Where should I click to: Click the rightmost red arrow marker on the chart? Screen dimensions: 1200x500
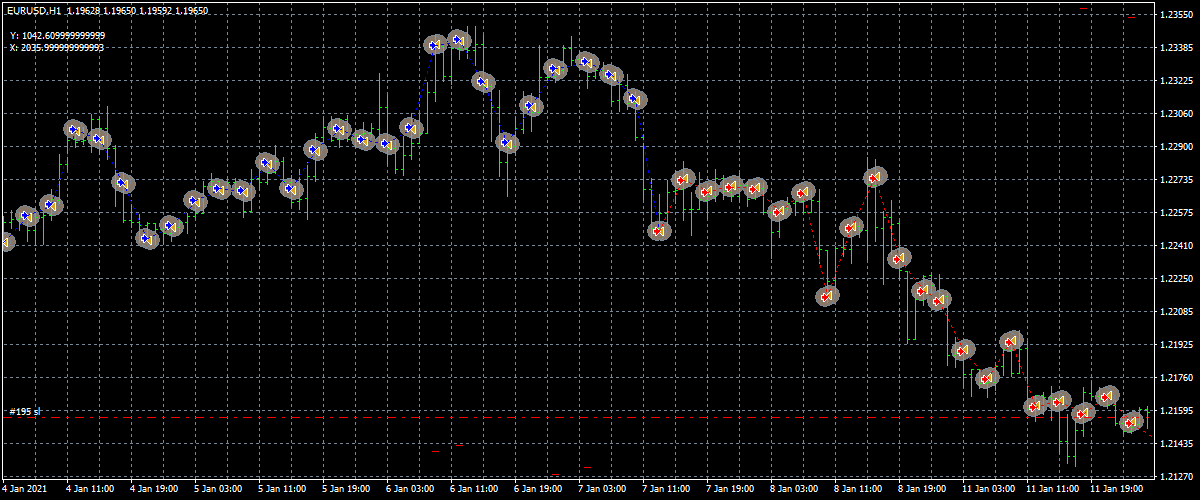[x=1131, y=422]
